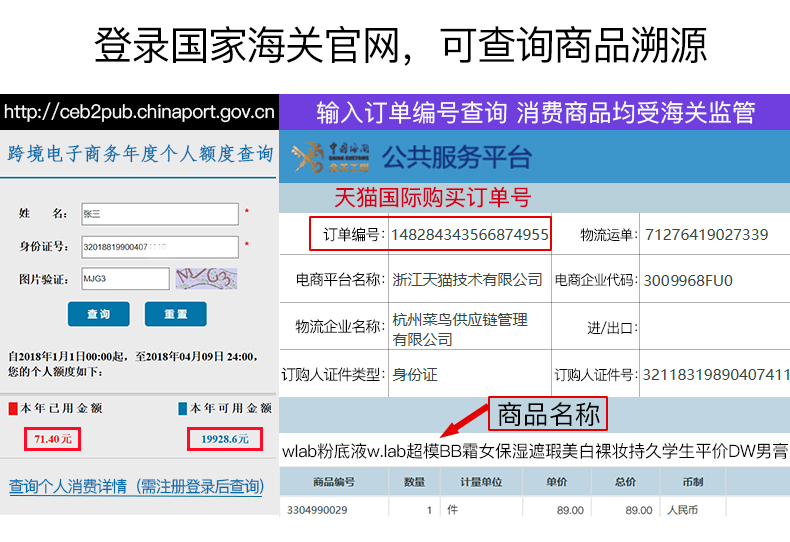Click the 图片验证 captcha input field
Image resolution: width=790 pixels, height=542 pixels.
tap(125, 279)
